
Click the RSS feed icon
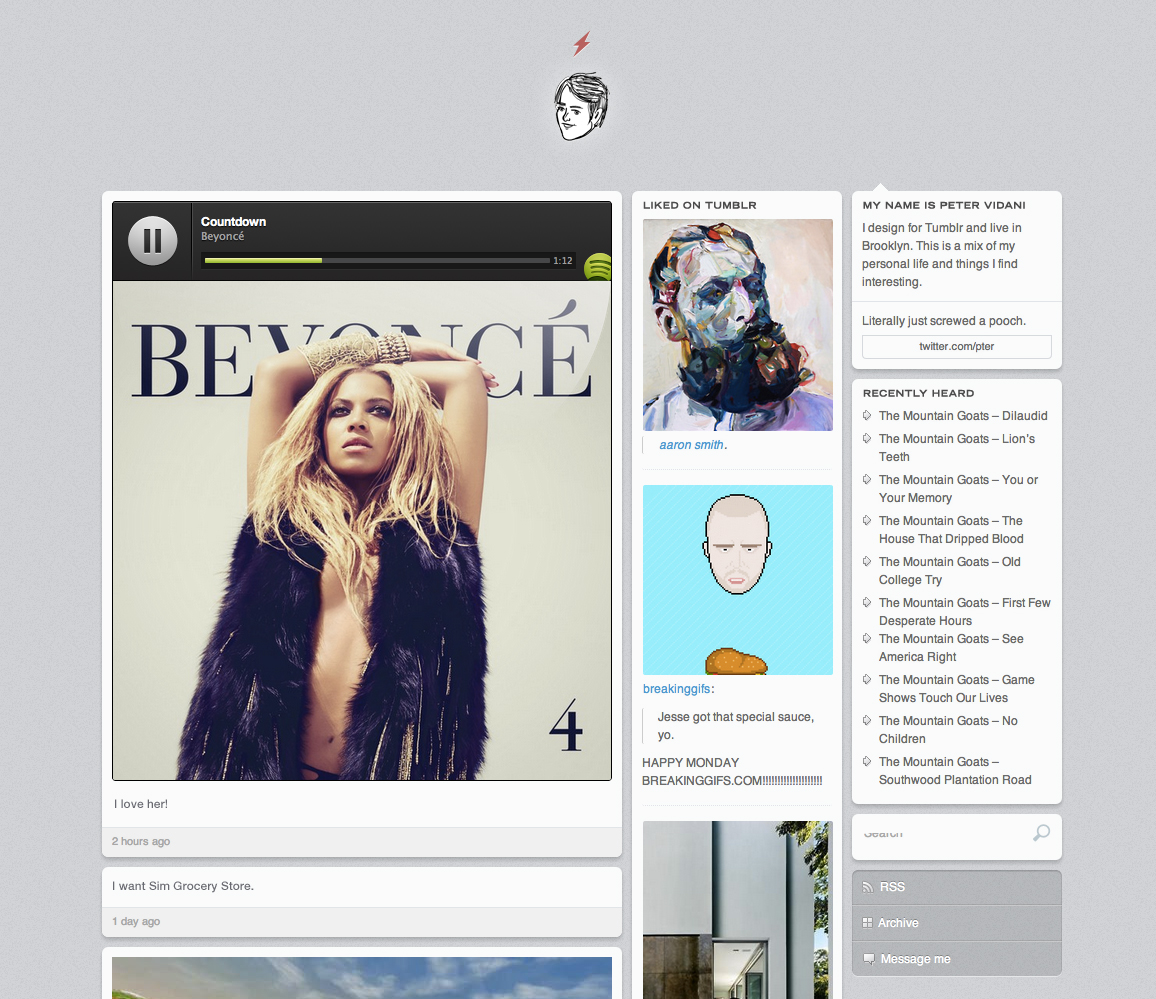[868, 887]
